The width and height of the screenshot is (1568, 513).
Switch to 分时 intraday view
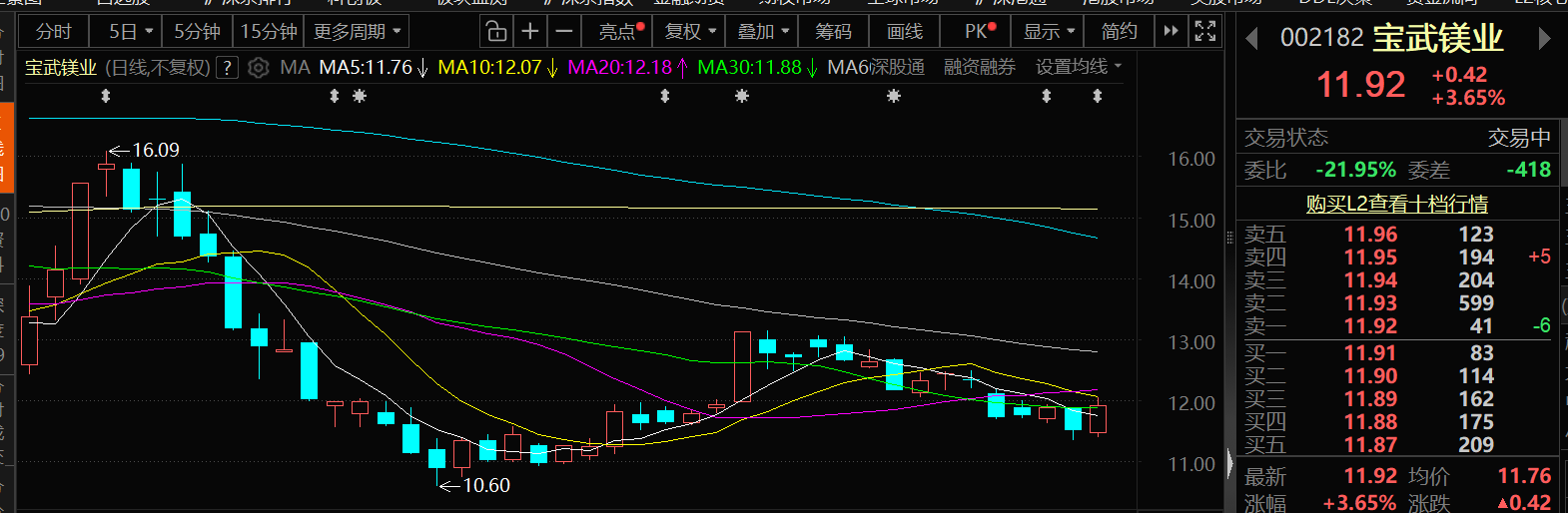[x=54, y=31]
